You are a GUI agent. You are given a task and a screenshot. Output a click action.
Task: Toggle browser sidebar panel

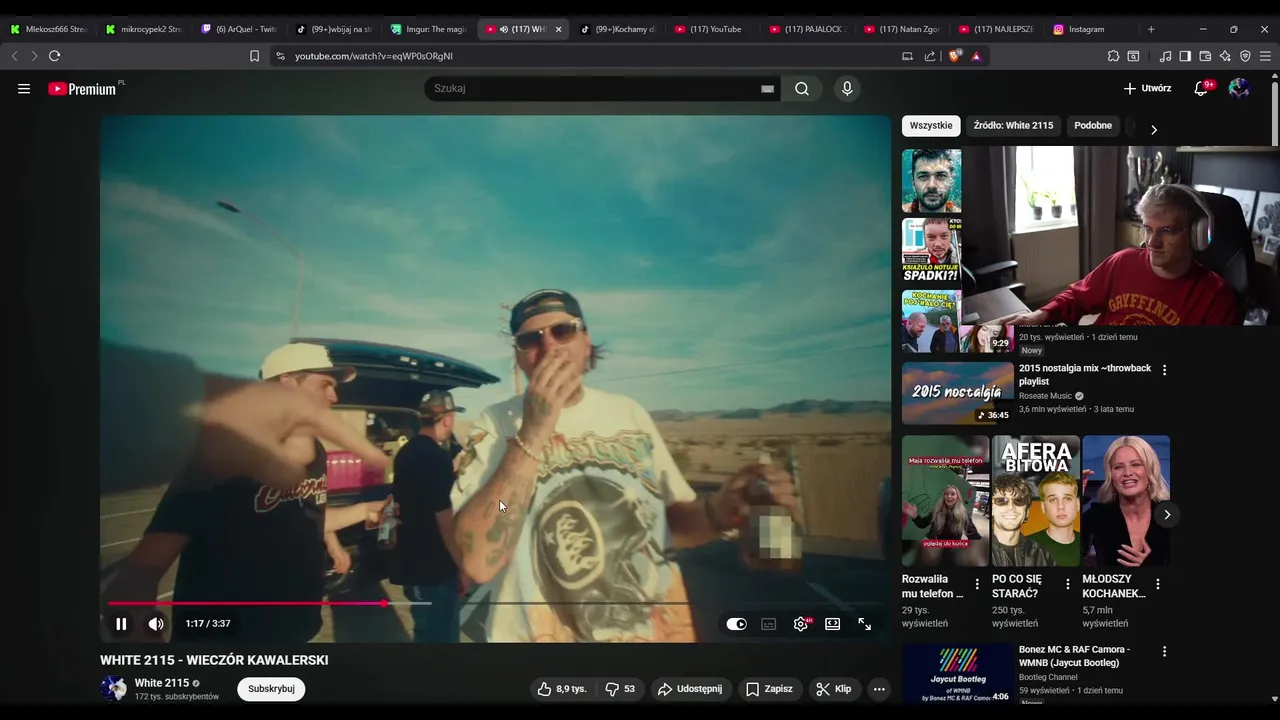pos(1185,56)
